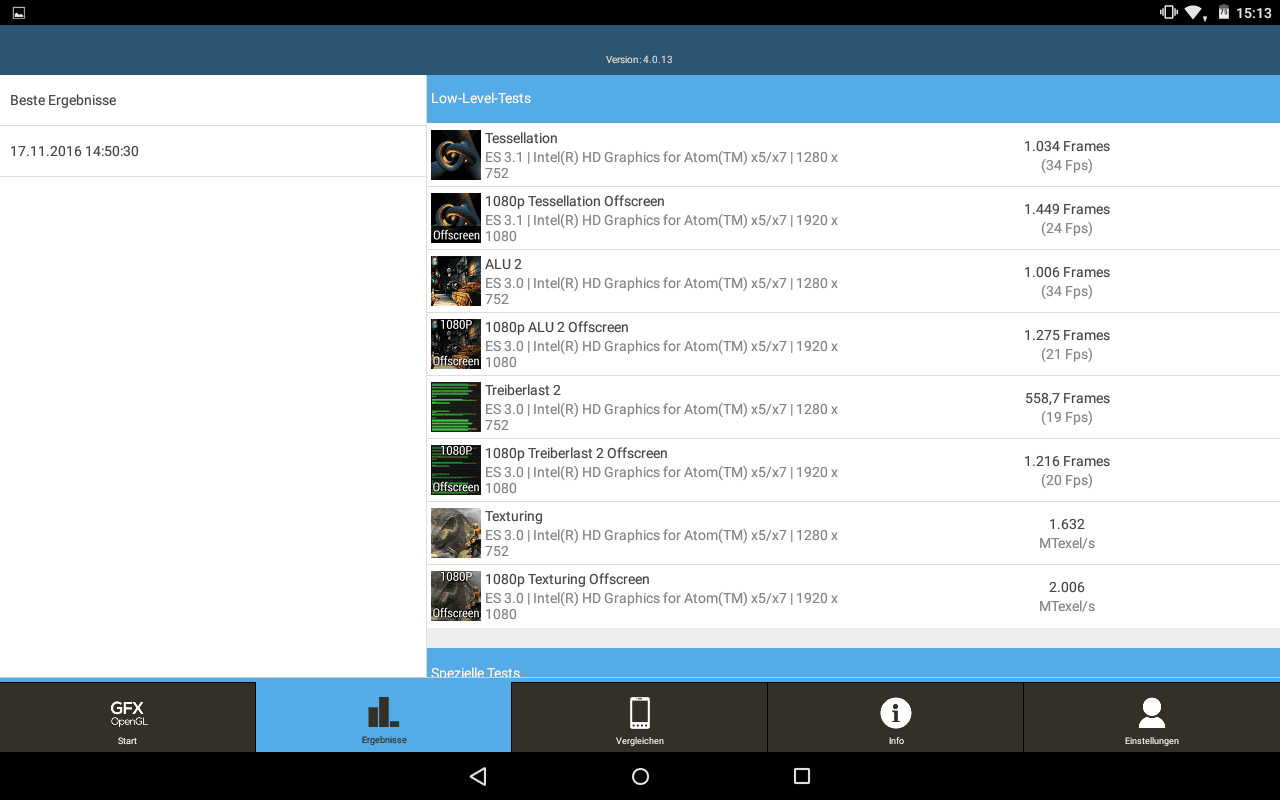Viewport: 1280px width, 800px height.
Task: Select the Tessellation test title
Action: point(521,138)
